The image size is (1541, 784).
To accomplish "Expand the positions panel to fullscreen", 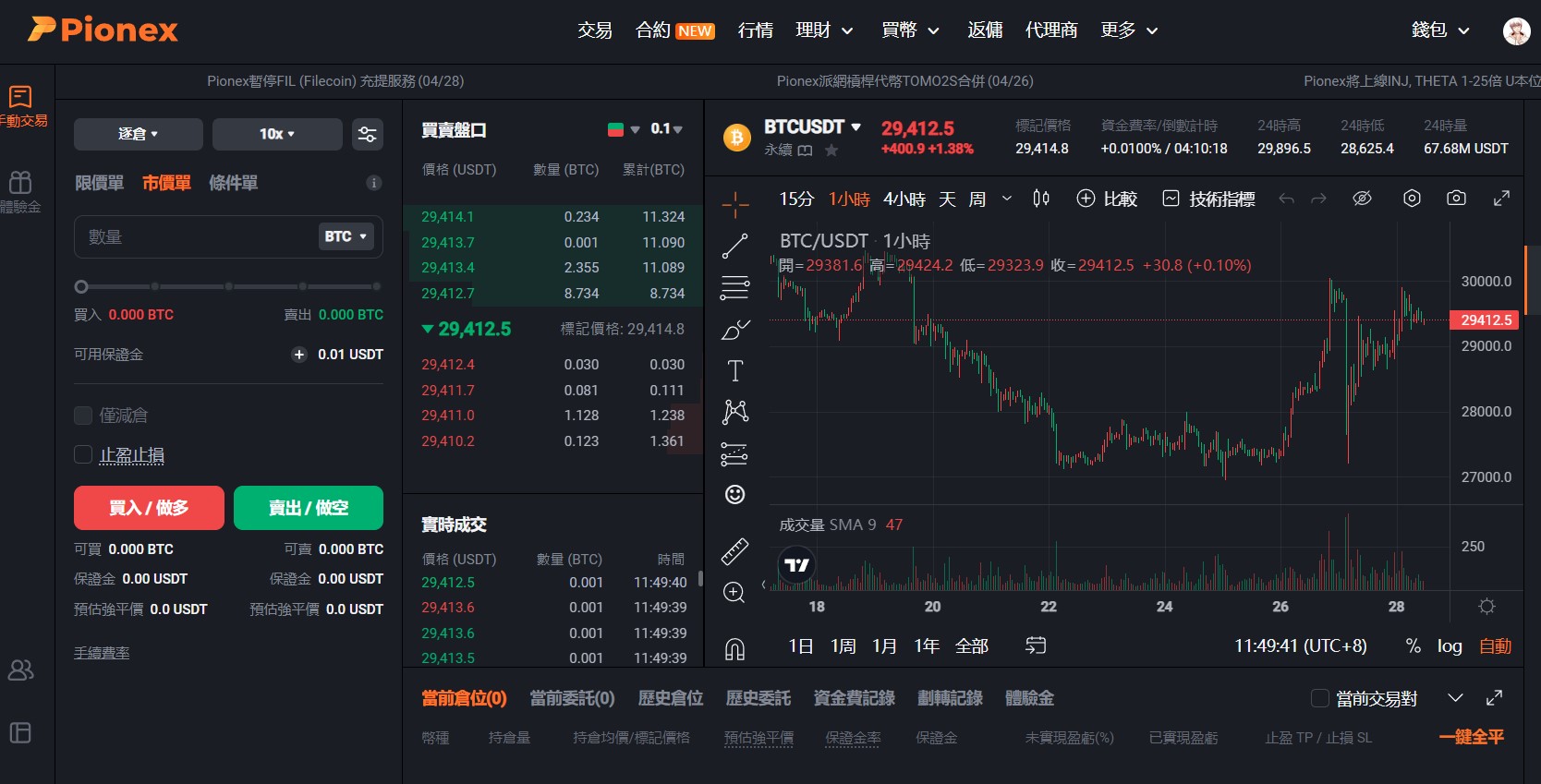I will 1495,698.
